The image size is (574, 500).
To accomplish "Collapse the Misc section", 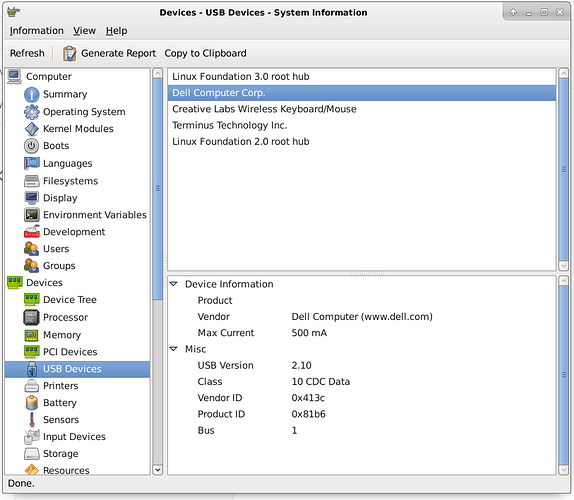I will pos(174,349).
